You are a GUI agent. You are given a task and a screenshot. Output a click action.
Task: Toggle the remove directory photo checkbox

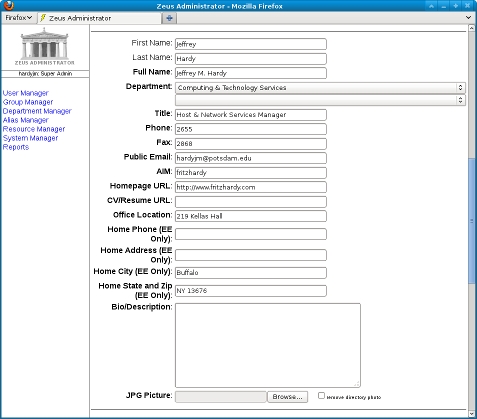tap(321, 395)
